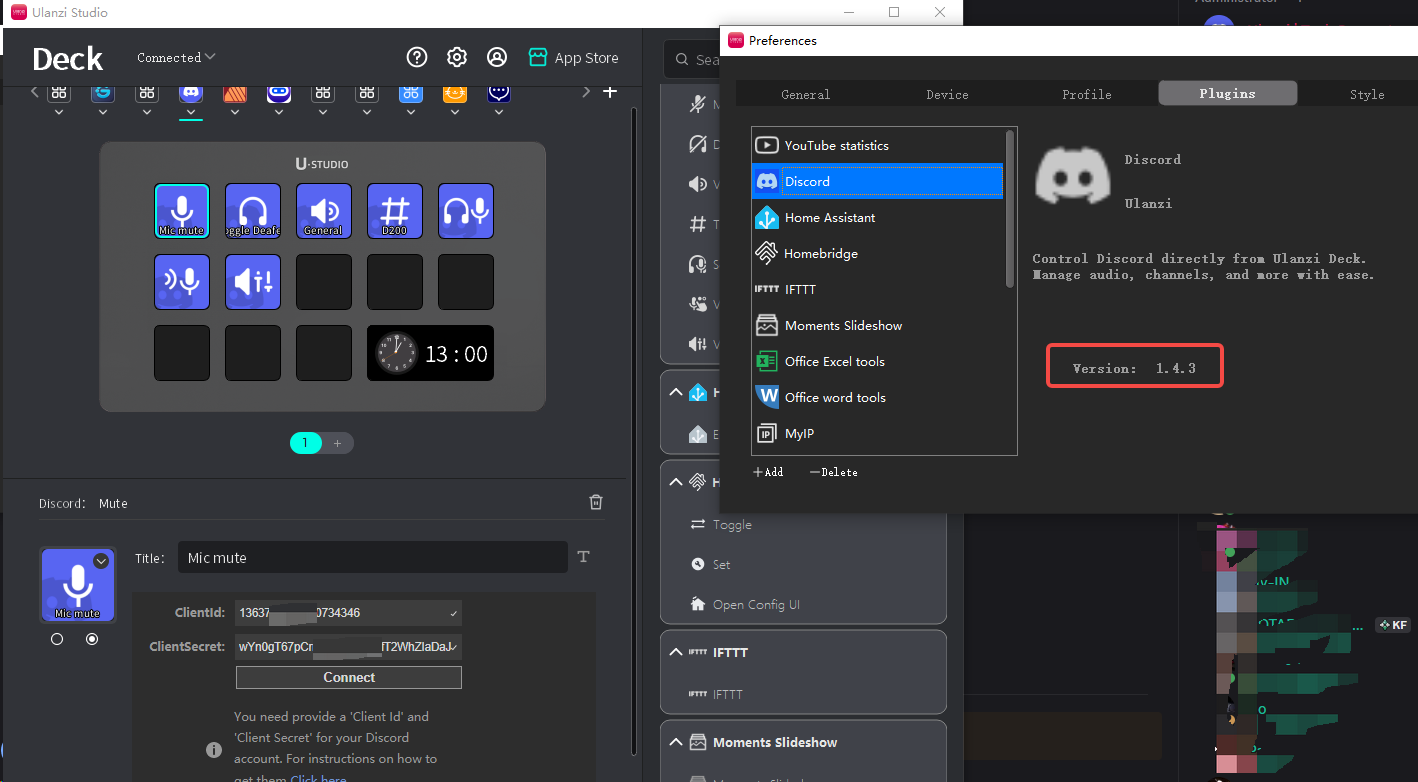Expand the Connected device dropdown
Screen dimensions: 1418x782
point(176,58)
